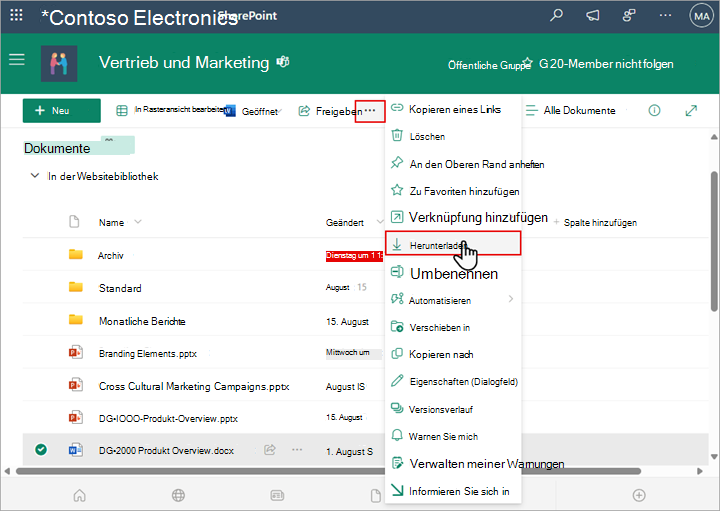
Task: Open the top header more options ellipsis
Action: pyautogui.click(x=665, y=16)
